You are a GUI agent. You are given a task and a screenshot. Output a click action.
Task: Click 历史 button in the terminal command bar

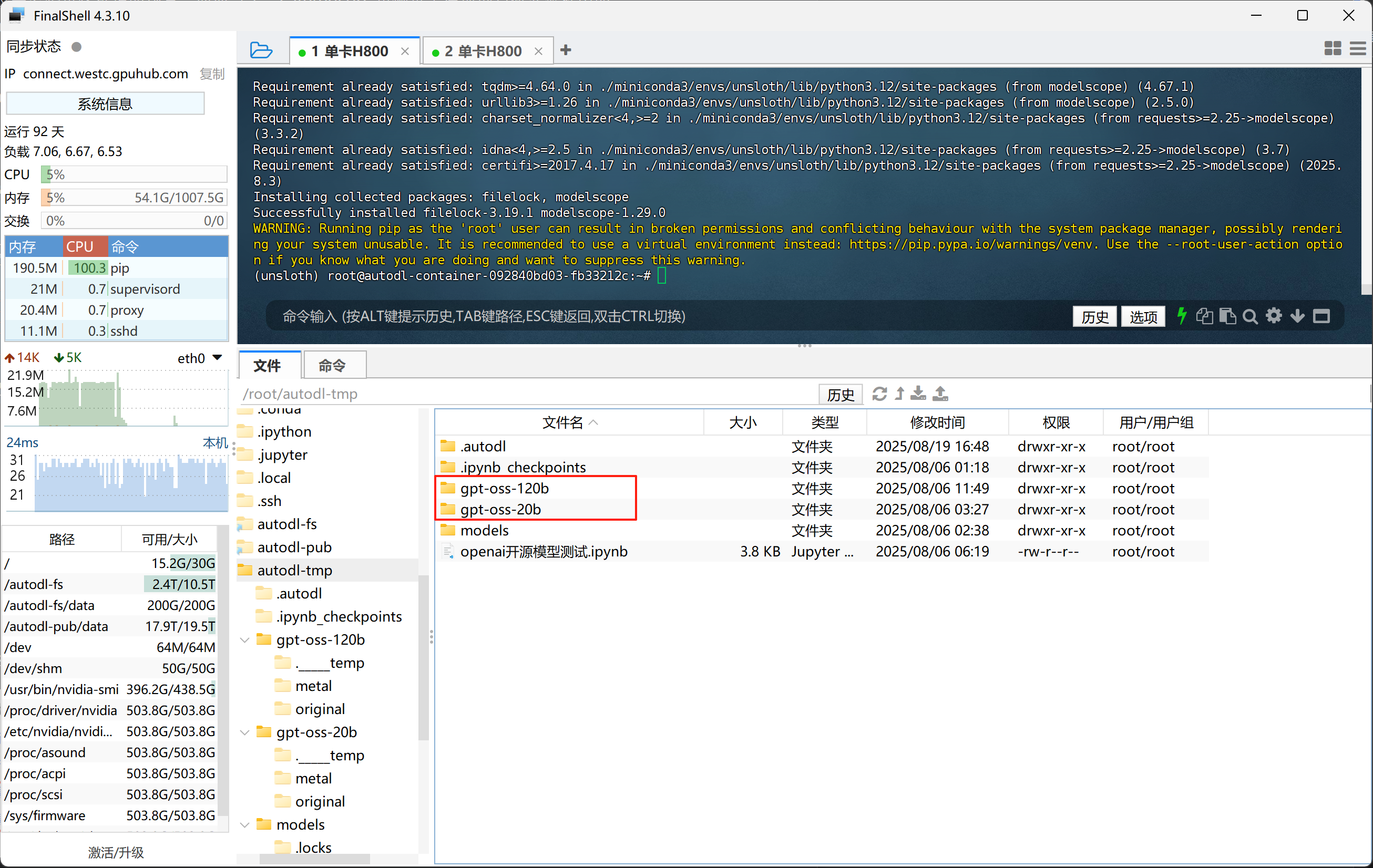click(x=1095, y=316)
